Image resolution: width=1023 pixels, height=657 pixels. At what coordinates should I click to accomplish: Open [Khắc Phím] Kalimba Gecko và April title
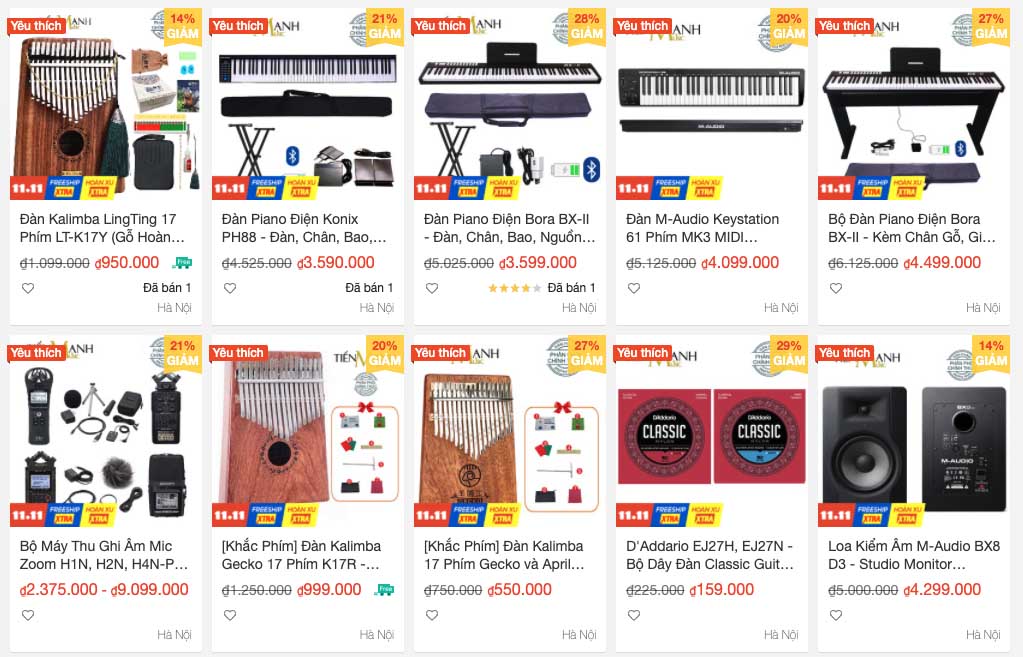(x=504, y=555)
